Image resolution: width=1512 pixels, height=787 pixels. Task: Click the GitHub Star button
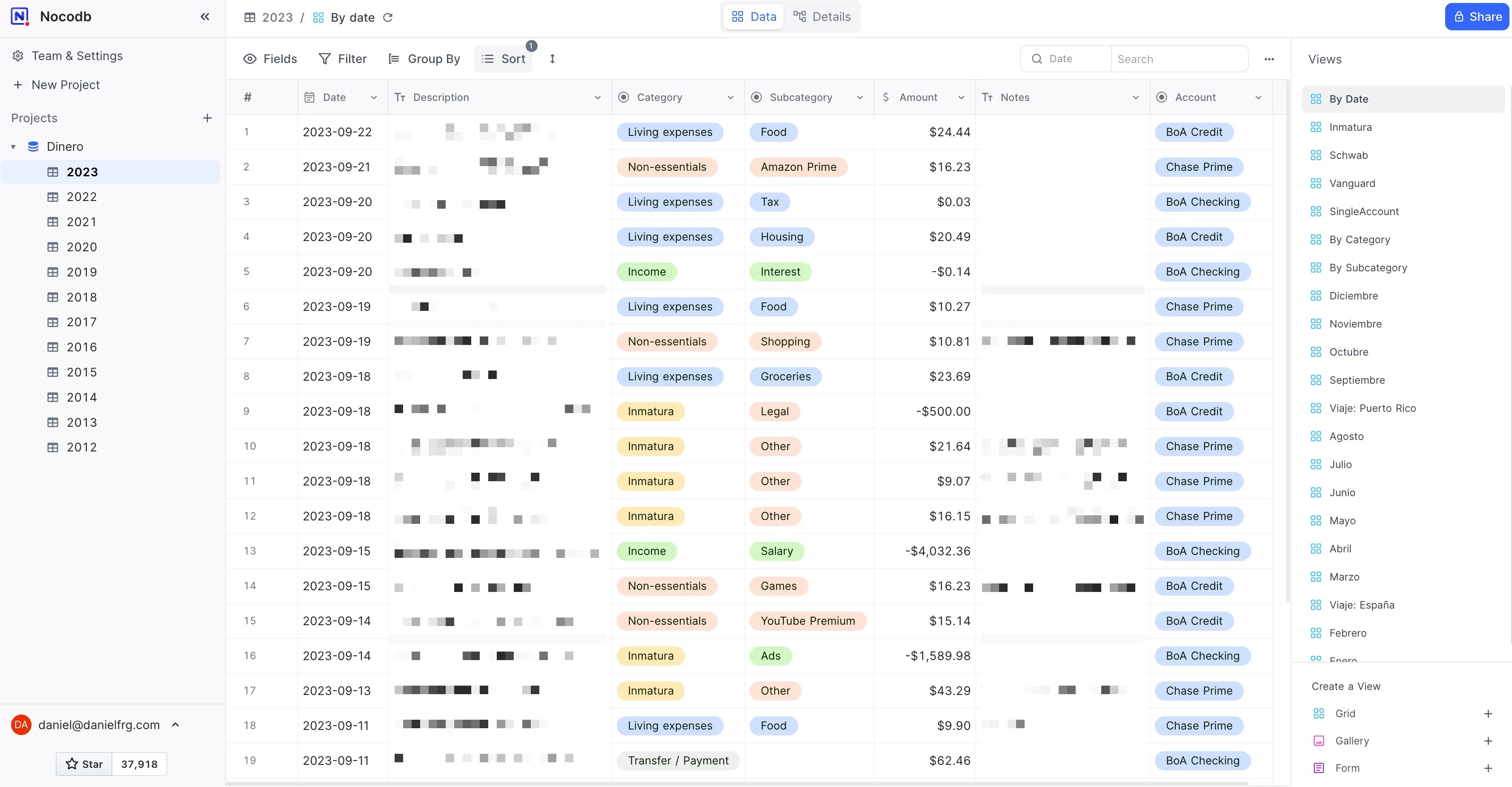tap(85, 764)
